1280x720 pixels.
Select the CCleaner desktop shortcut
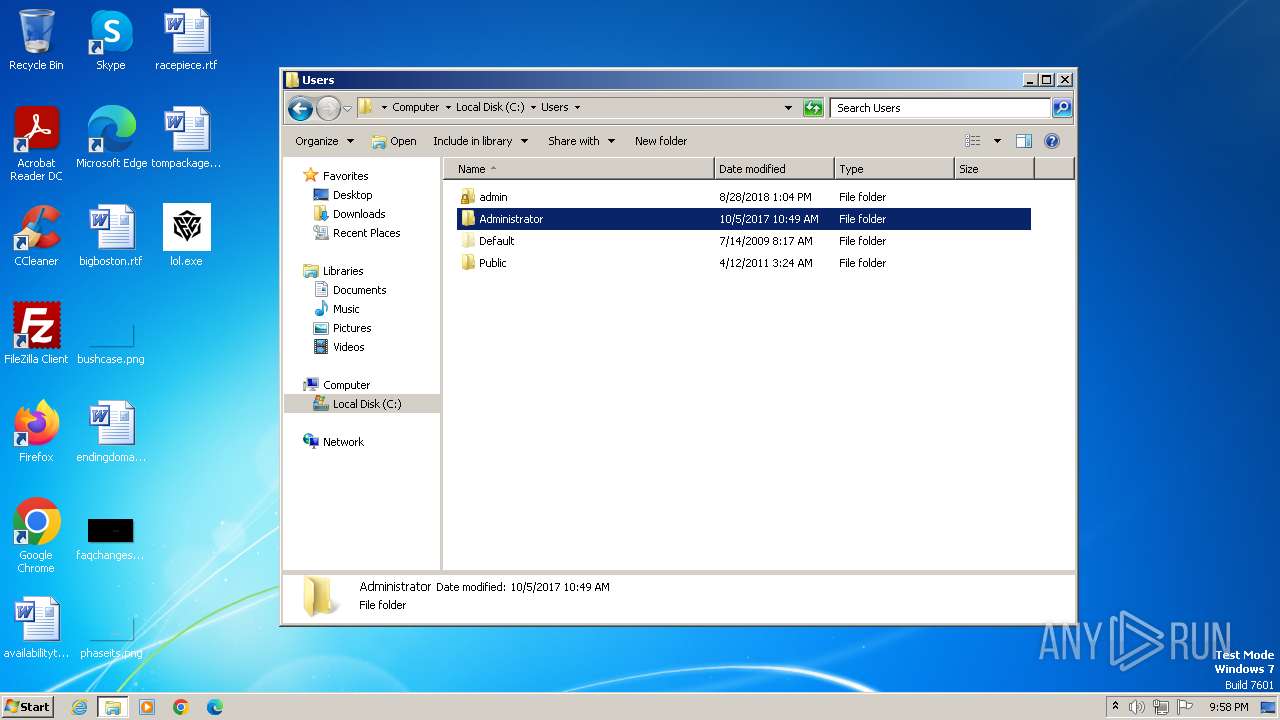(36, 236)
